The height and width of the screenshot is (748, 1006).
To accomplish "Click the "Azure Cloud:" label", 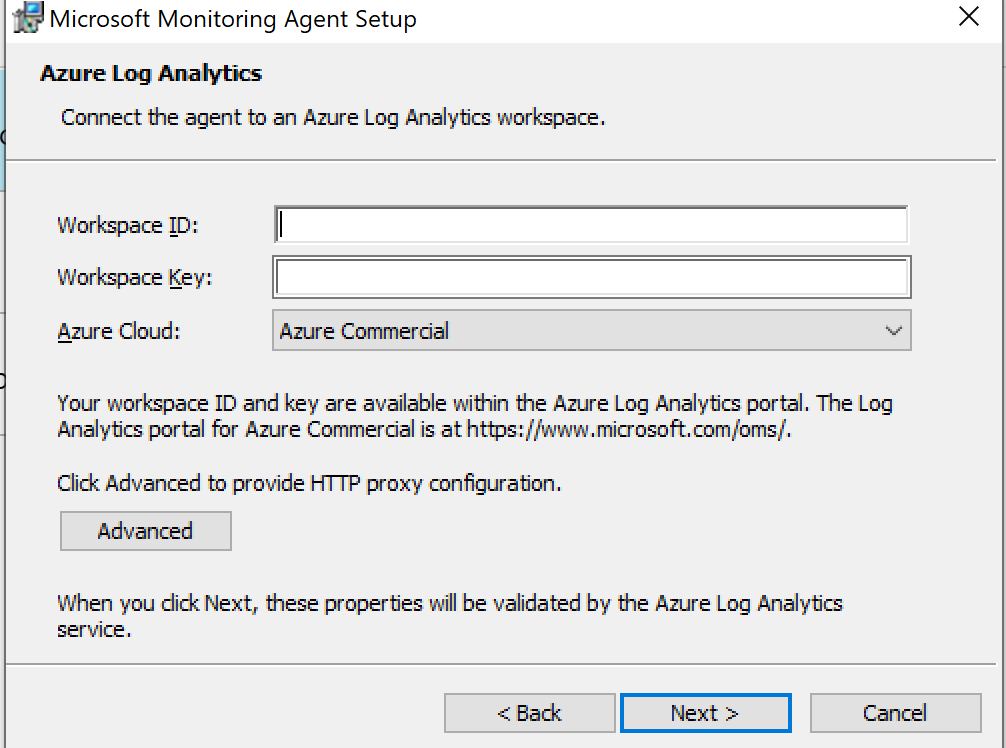I will [119, 331].
